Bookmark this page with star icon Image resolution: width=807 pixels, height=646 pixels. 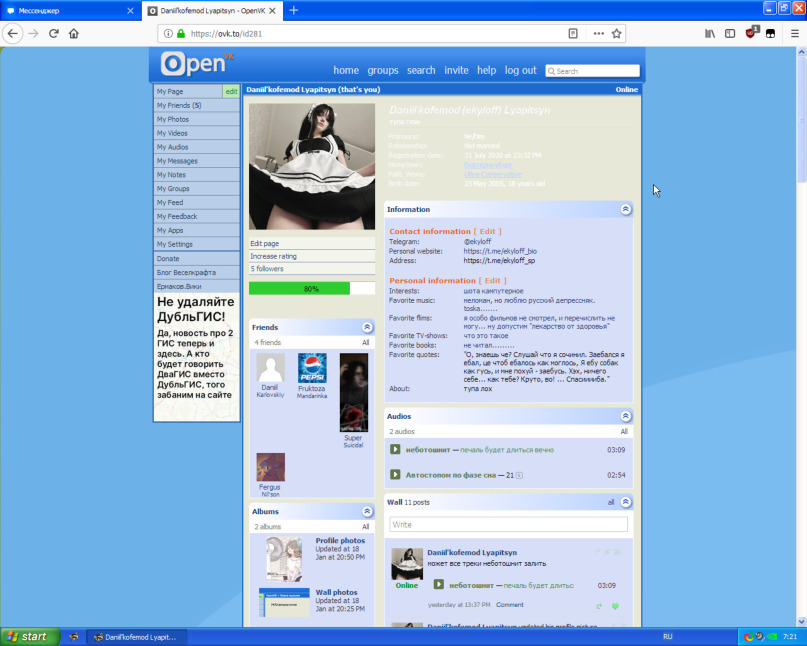coord(617,33)
